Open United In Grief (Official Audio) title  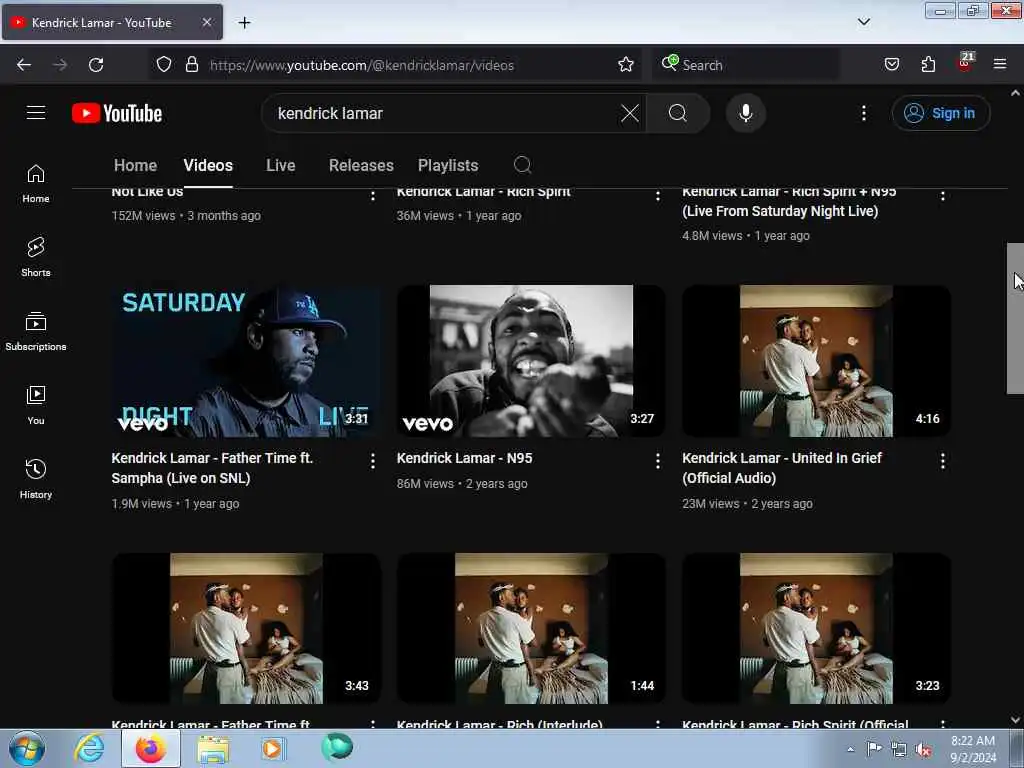click(782, 468)
